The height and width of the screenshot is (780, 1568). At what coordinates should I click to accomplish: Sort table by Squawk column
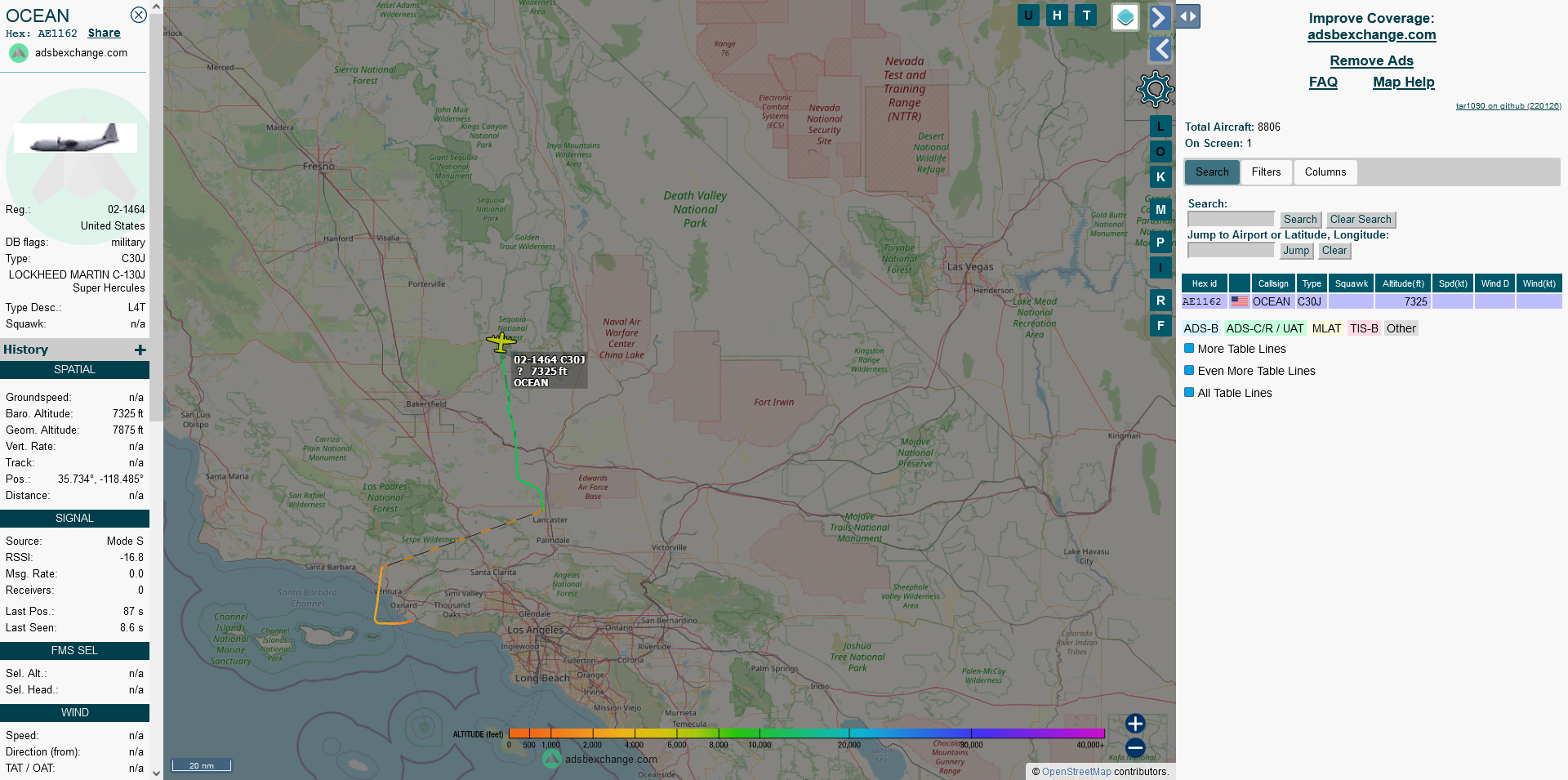tap(1352, 283)
